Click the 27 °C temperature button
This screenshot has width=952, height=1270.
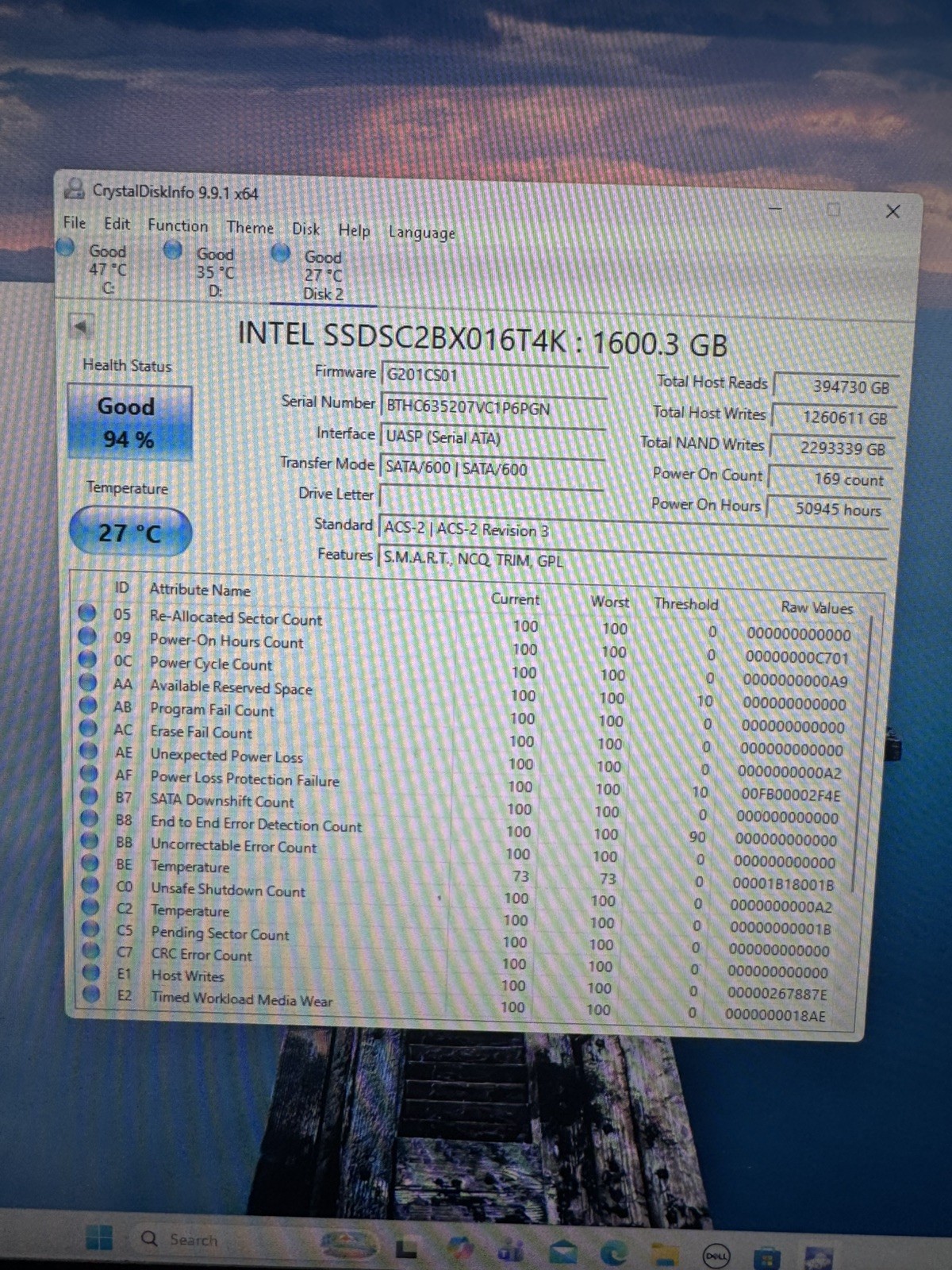coord(131,531)
